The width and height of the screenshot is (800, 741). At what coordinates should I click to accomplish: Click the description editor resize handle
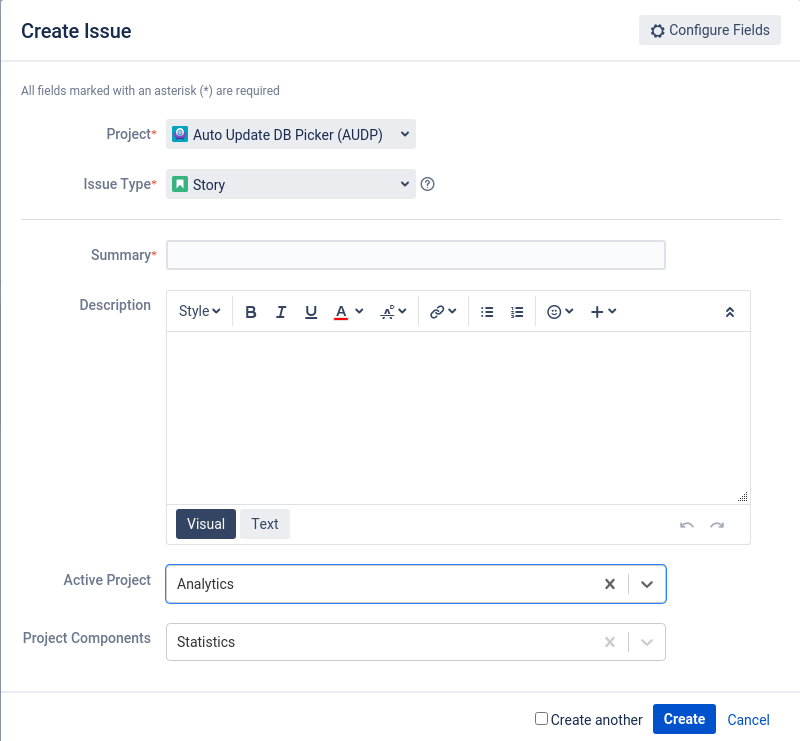(x=743, y=497)
